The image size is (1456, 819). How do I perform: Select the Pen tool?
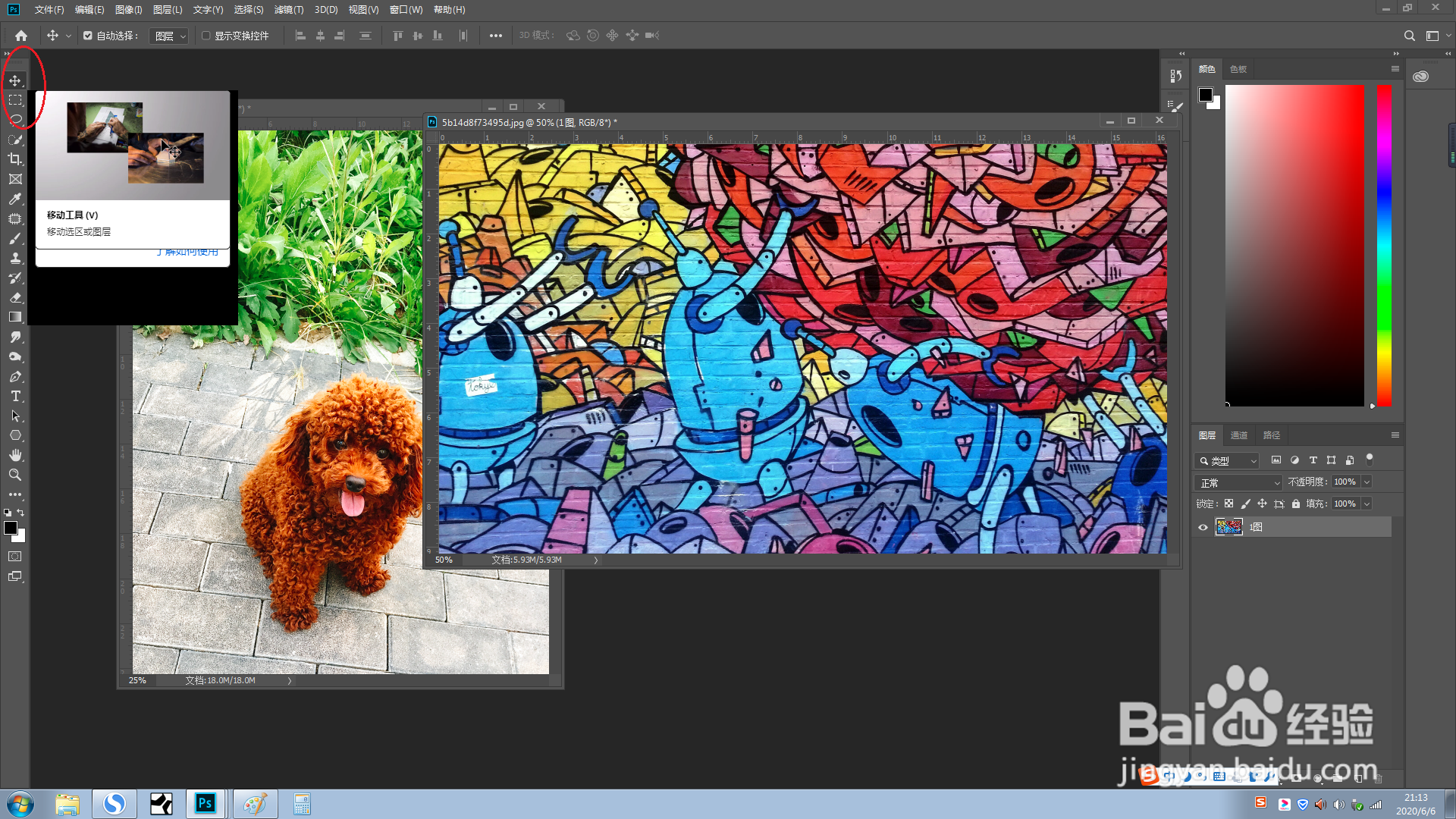(x=15, y=376)
